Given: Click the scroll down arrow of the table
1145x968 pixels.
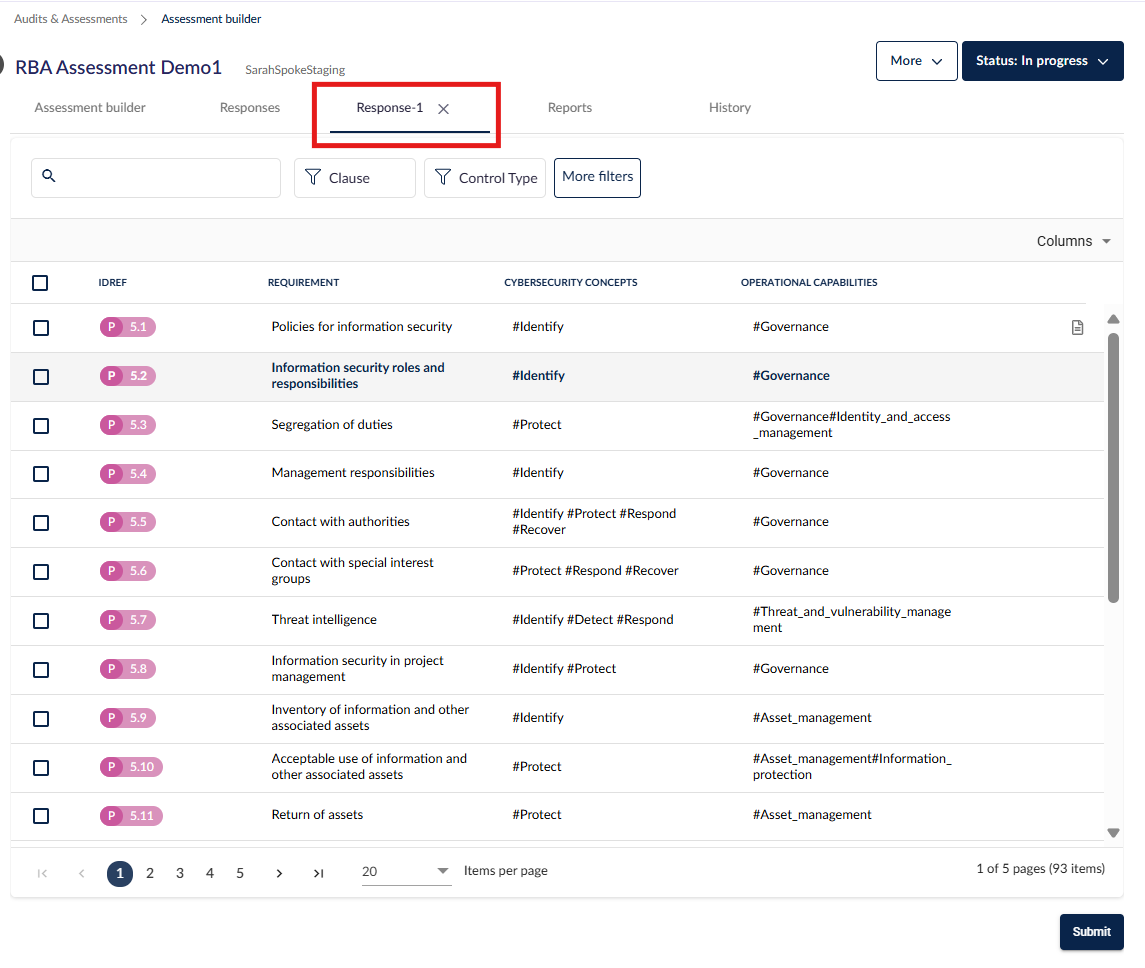Looking at the screenshot, I should (x=1113, y=832).
